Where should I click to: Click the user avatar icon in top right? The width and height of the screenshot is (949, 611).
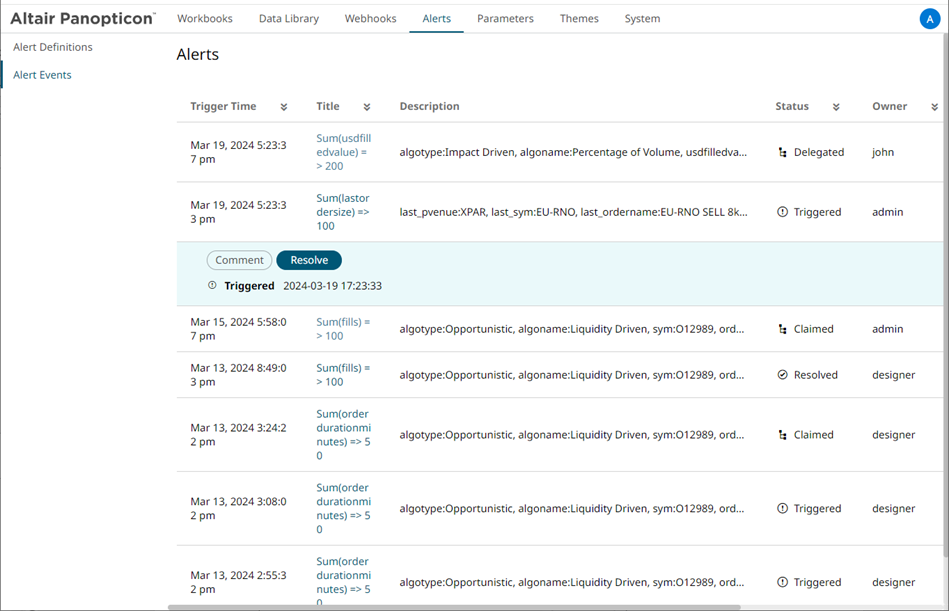[x=929, y=19]
